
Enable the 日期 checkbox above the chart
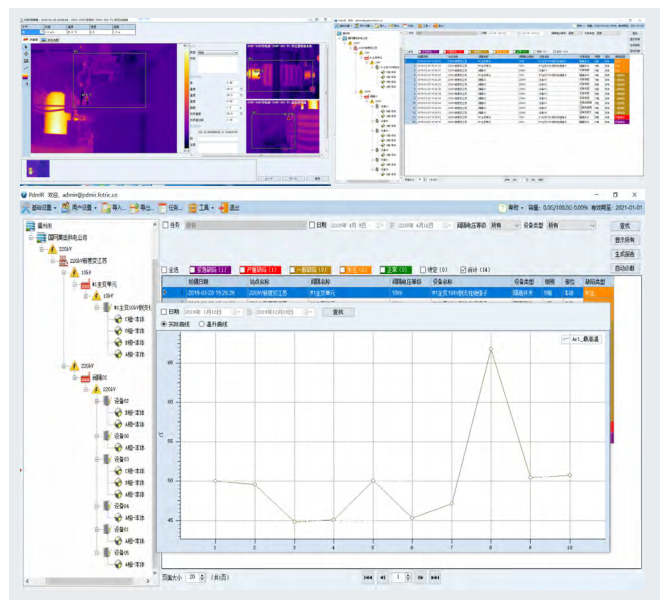pos(166,312)
